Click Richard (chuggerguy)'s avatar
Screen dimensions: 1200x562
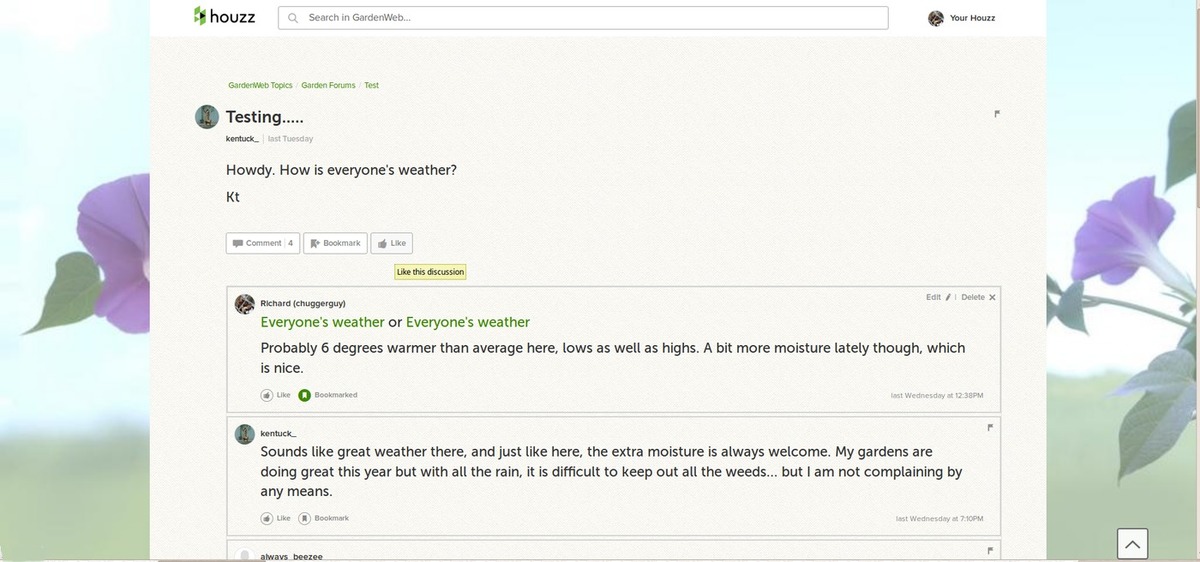pyautogui.click(x=245, y=304)
